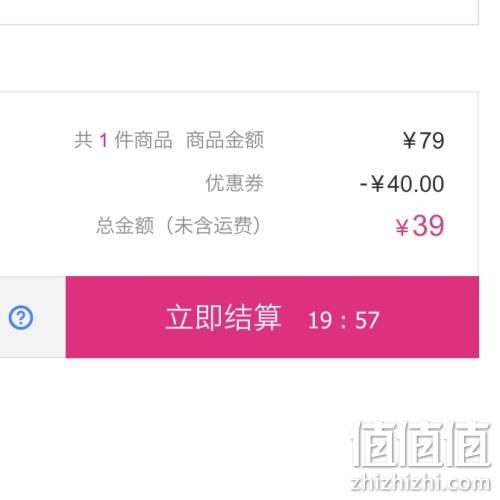Image resolution: width=500 pixels, height=500 pixels.
Task: Click the 总金额（未含运费）label
Action: [x=179, y=226]
